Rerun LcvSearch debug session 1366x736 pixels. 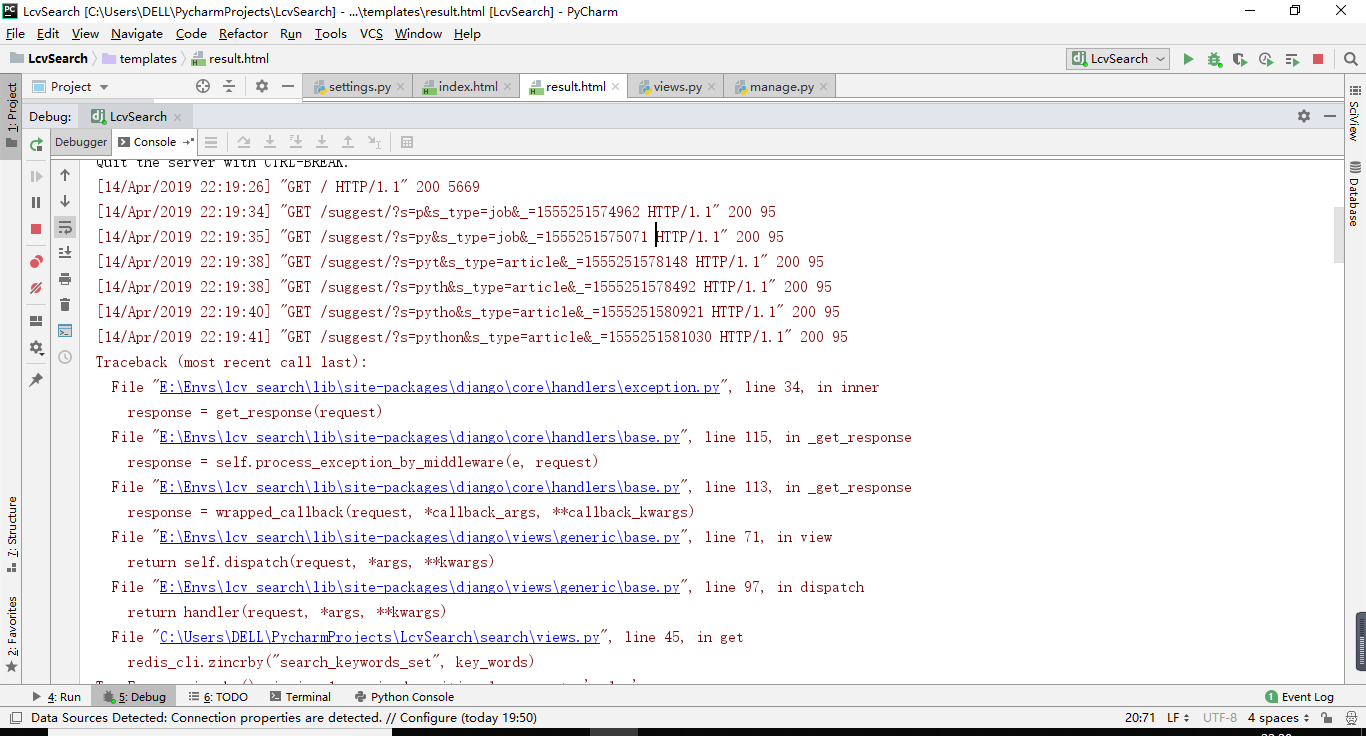click(36, 144)
